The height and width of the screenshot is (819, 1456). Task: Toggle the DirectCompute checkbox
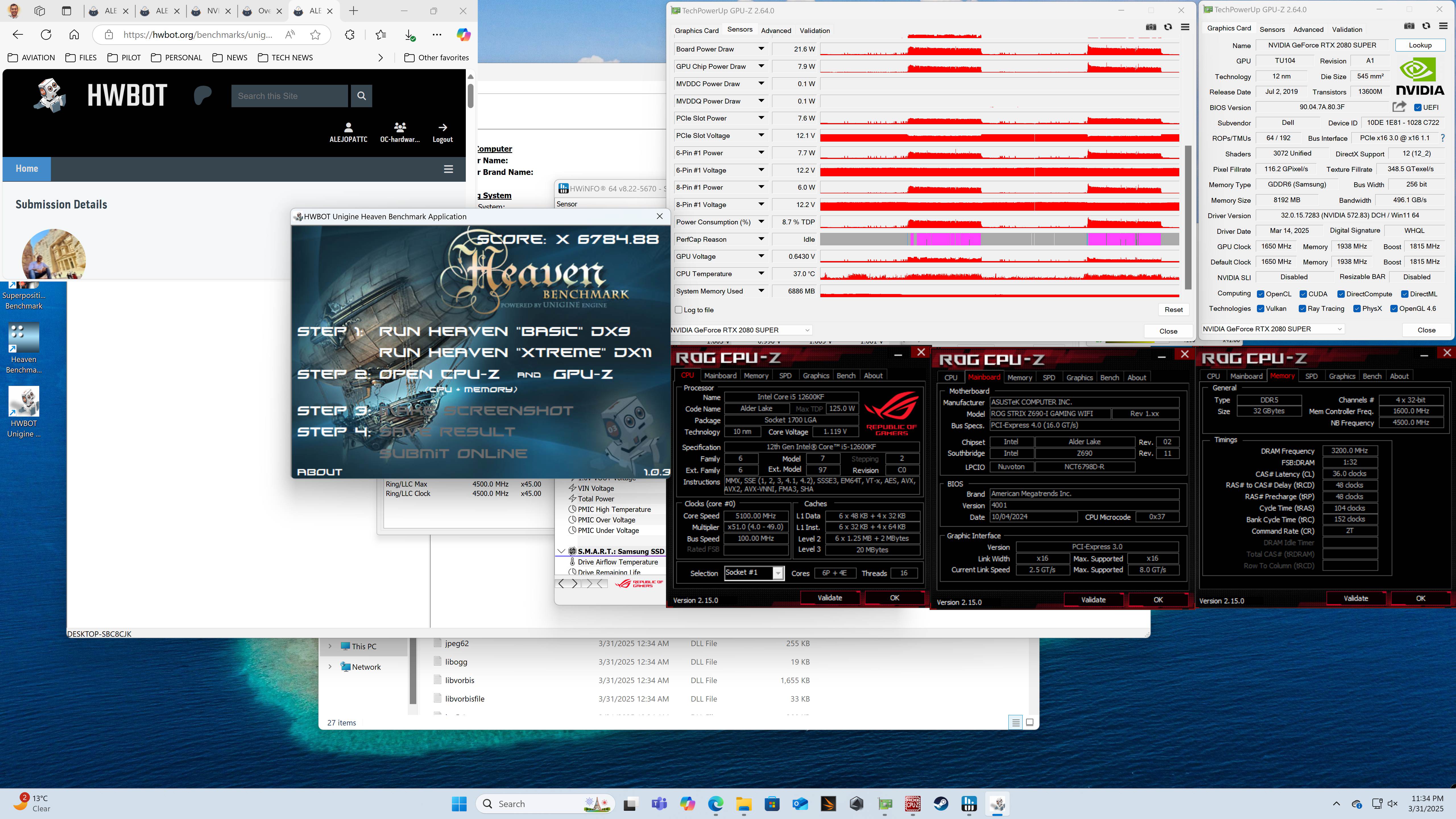pos(1341,294)
